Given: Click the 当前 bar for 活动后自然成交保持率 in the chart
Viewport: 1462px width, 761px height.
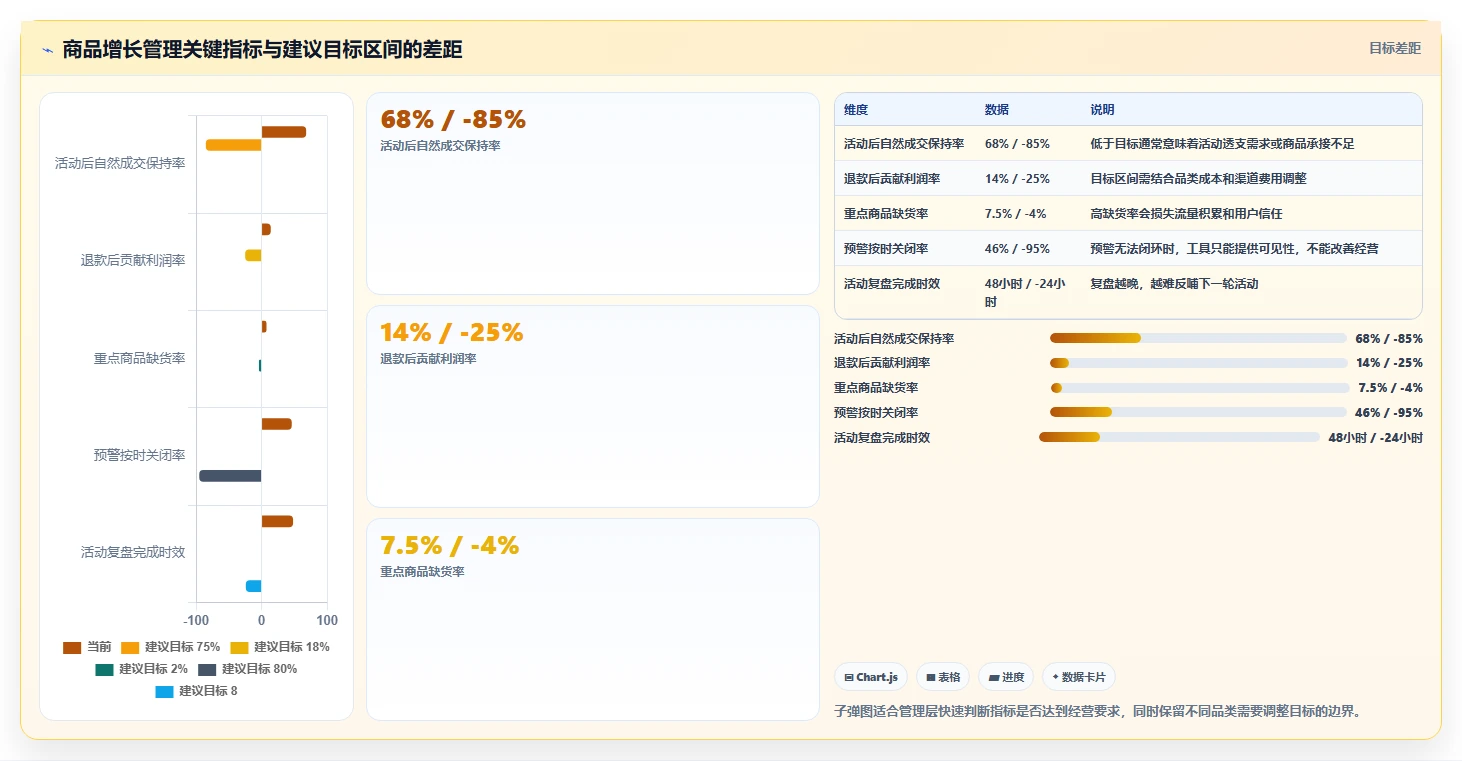Looking at the screenshot, I should tap(284, 132).
